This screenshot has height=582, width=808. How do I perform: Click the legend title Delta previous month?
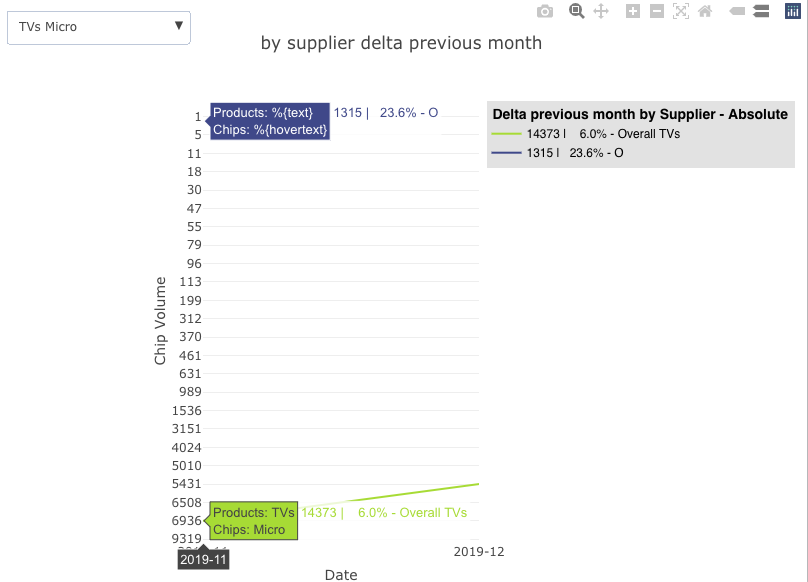[x=640, y=114]
